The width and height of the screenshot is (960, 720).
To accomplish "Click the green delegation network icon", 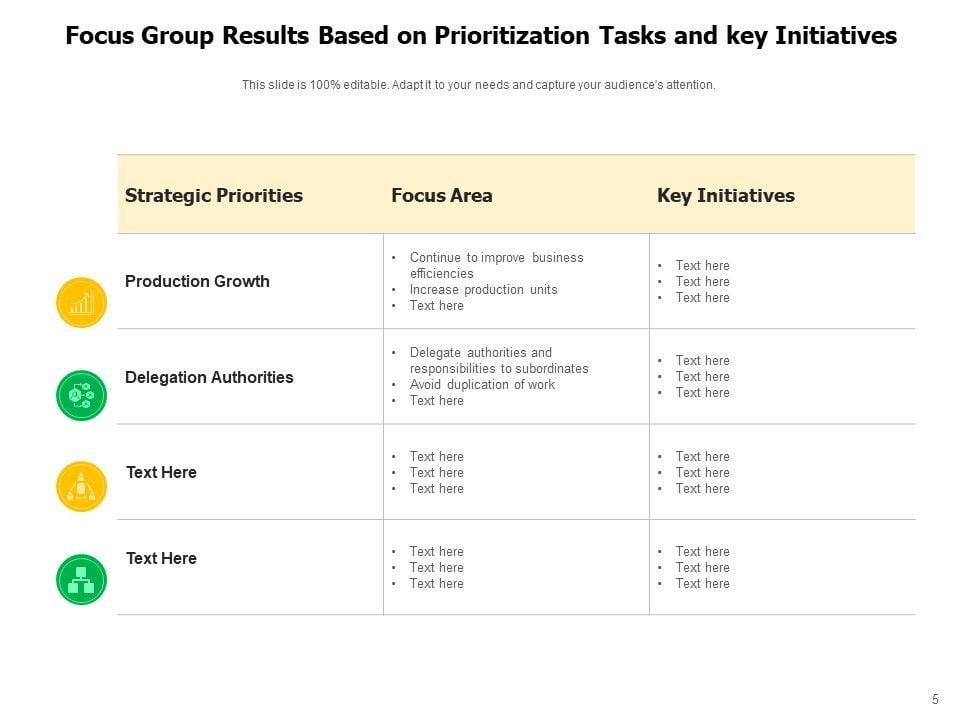I will [x=81, y=396].
